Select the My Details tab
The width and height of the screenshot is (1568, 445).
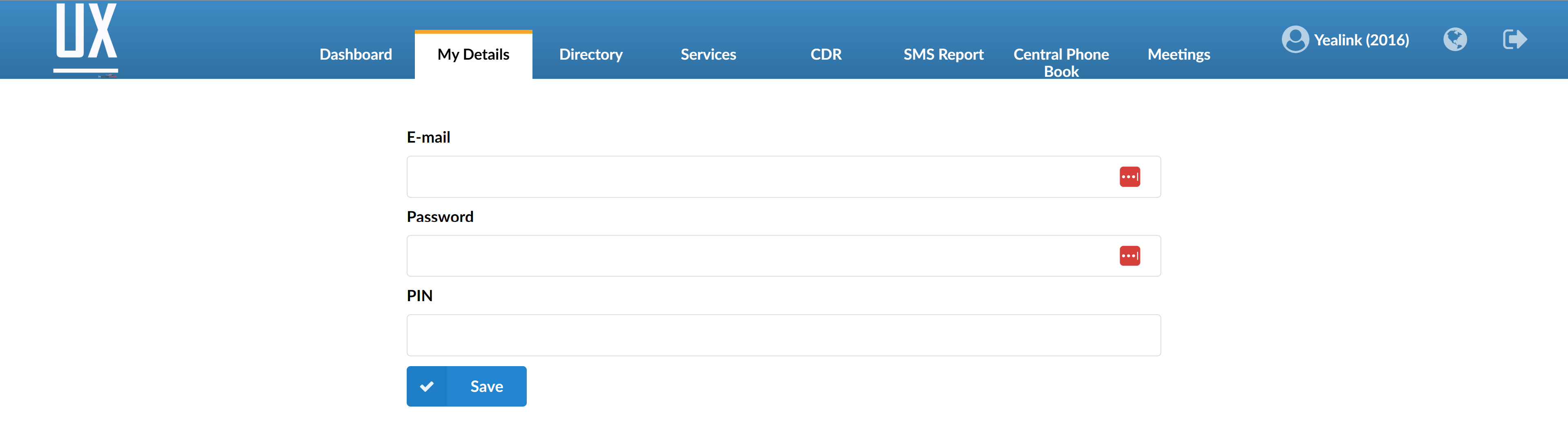coord(474,54)
